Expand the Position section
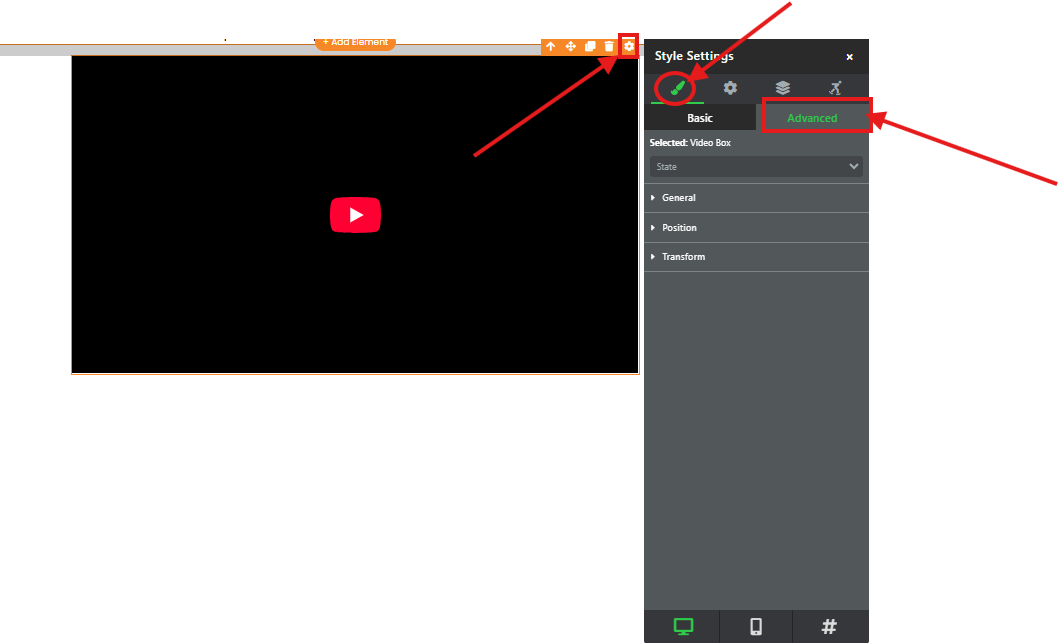 756,227
